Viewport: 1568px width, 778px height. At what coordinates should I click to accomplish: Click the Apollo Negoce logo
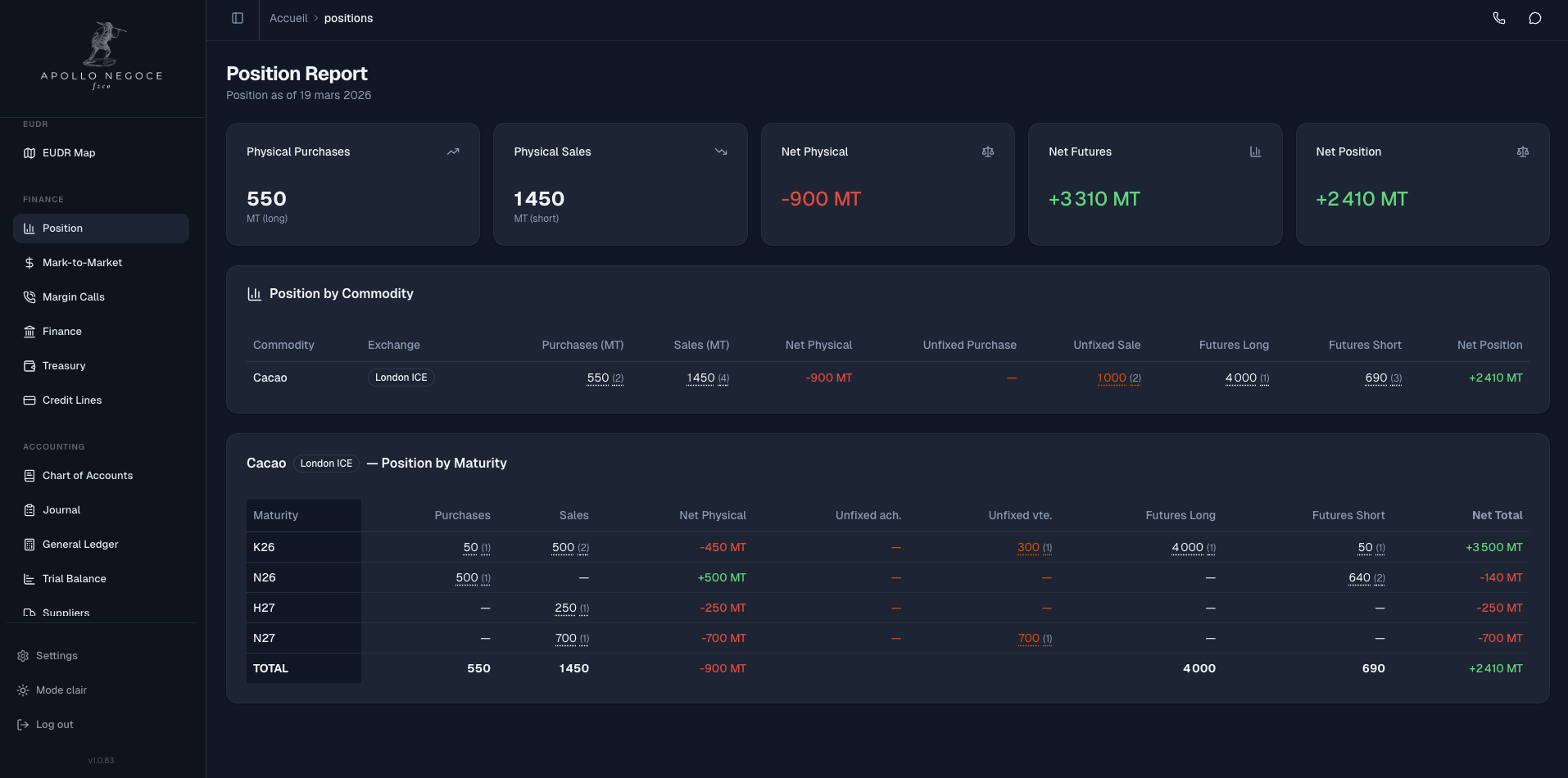pyautogui.click(x=102, y=56)
